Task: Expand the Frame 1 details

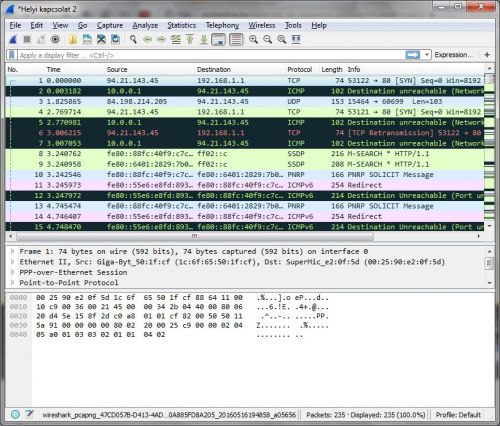Action: pos(12,251)
